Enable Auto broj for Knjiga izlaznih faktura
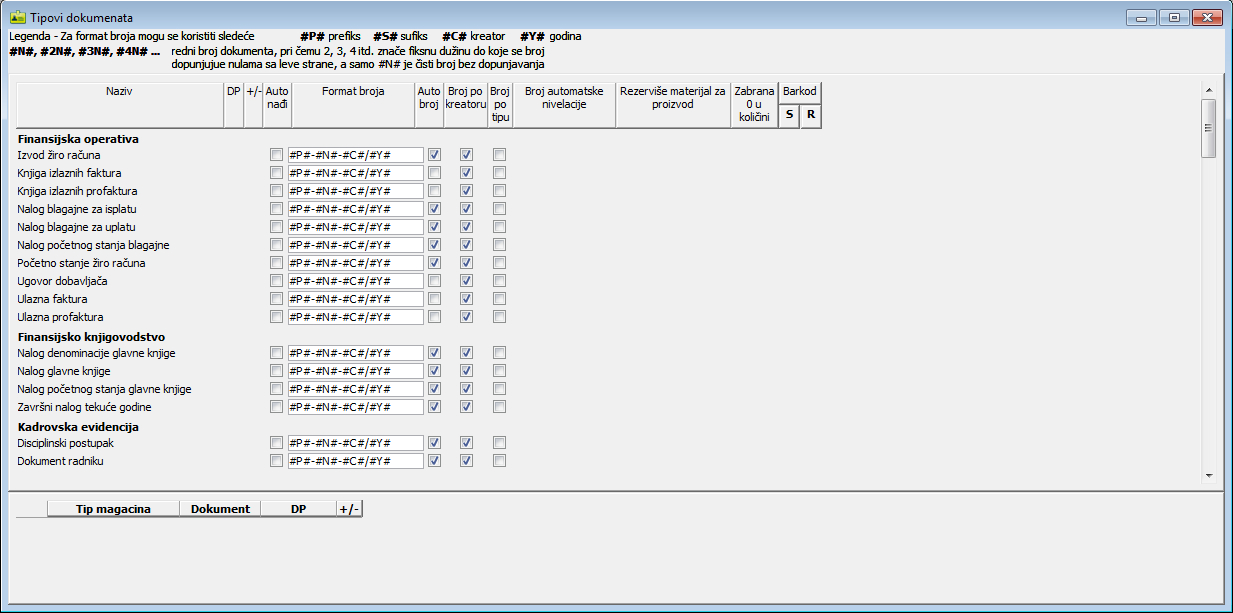1233x613 pixels. pos(435,173)
